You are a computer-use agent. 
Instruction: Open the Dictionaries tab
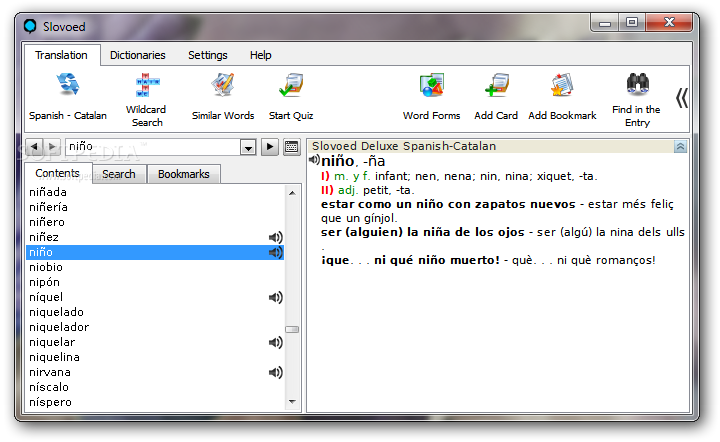138,55
